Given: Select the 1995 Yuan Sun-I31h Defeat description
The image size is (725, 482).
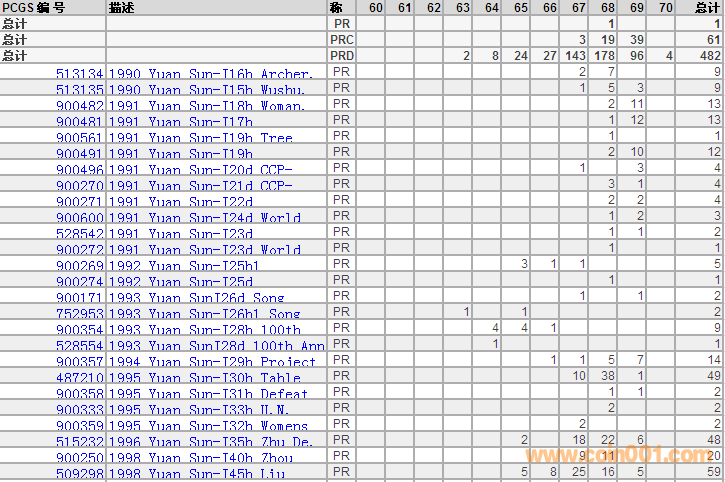Looking at the screenshot, I should pos(208,394).
